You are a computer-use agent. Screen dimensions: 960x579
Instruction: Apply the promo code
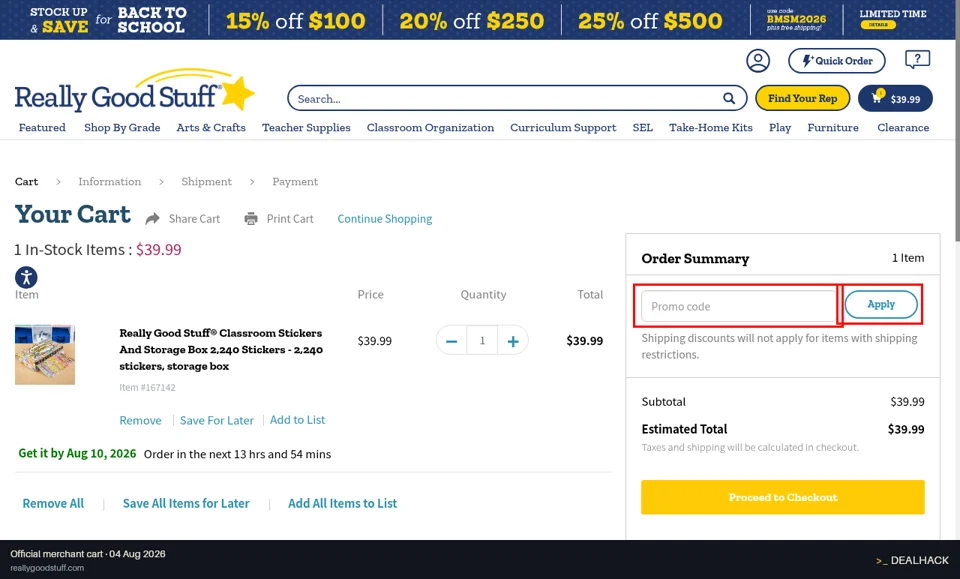pos(880,304)
